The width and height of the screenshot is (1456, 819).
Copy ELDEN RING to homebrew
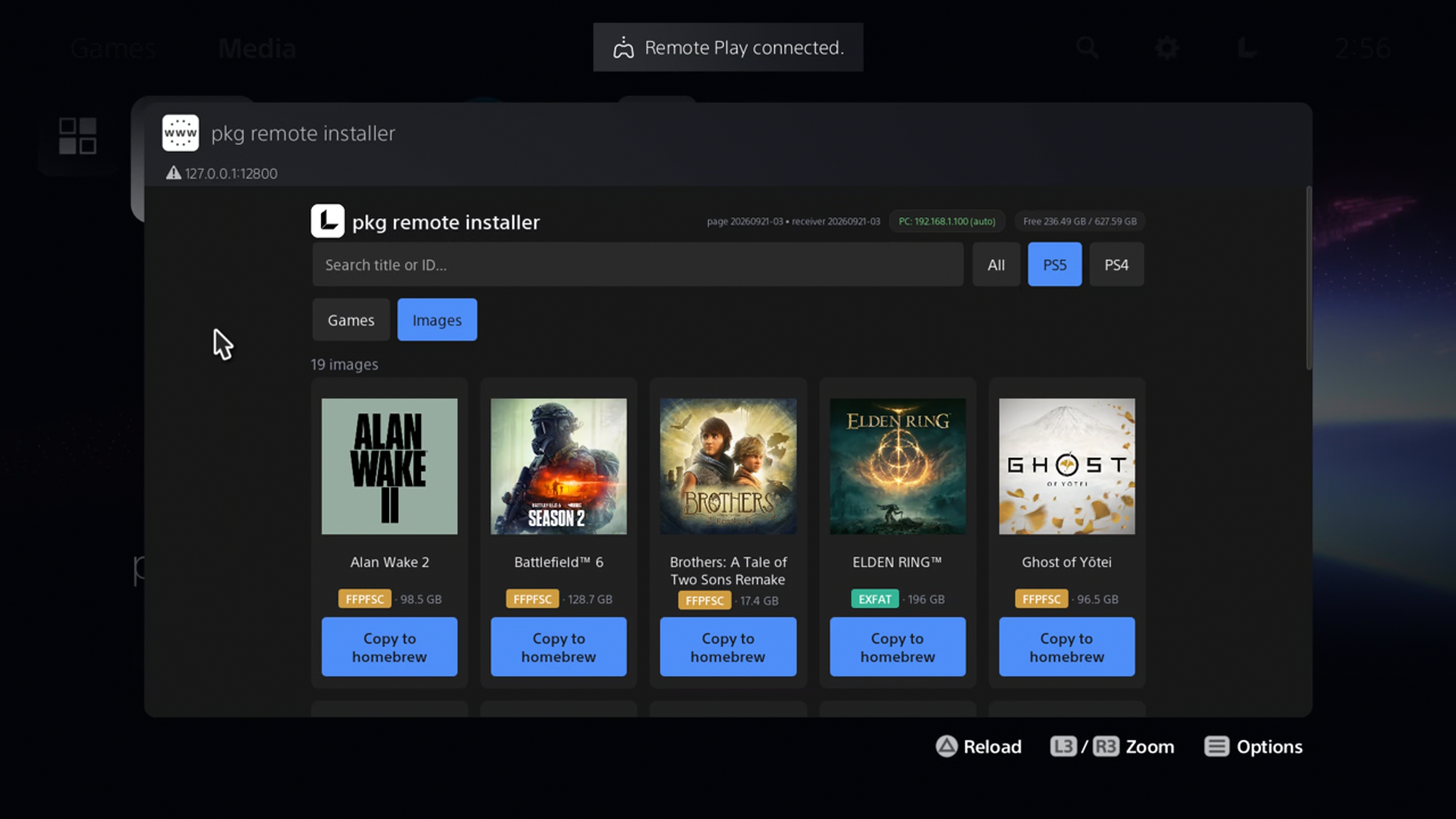[x=898, y=647]
